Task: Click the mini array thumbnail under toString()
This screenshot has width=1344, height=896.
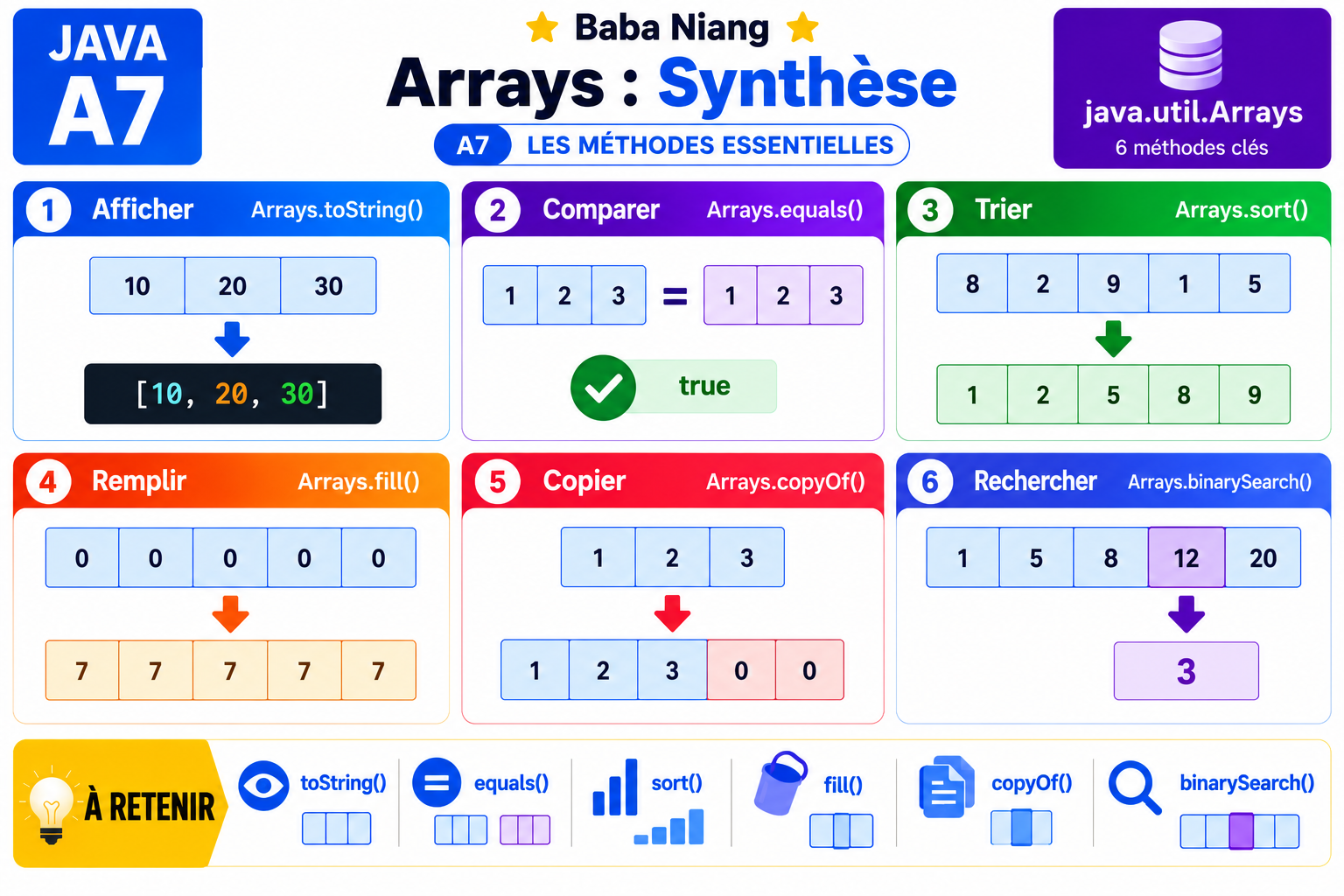Action: pos(337,828)
